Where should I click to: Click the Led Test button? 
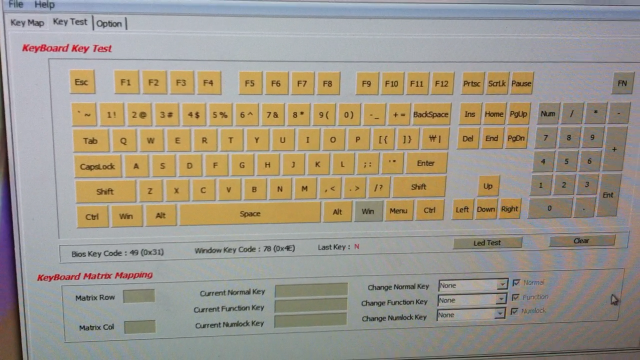click(487, 243)
